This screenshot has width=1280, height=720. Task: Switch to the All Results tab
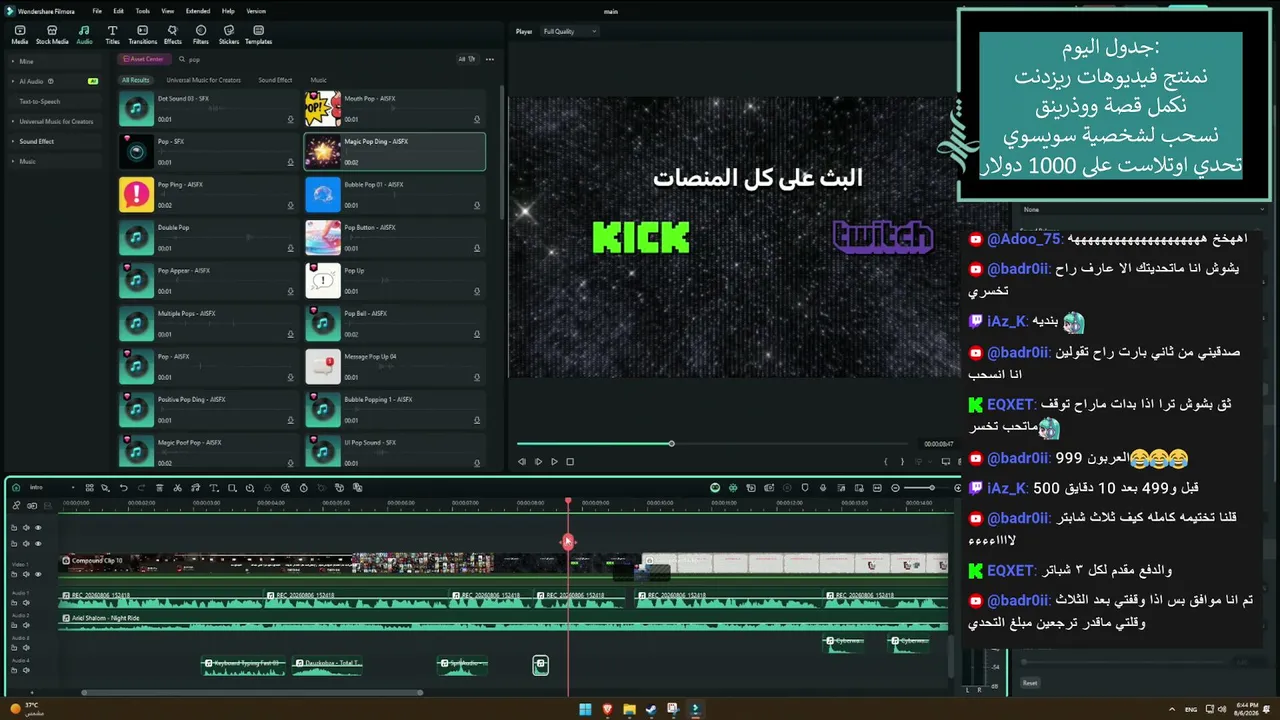point(135,80)
